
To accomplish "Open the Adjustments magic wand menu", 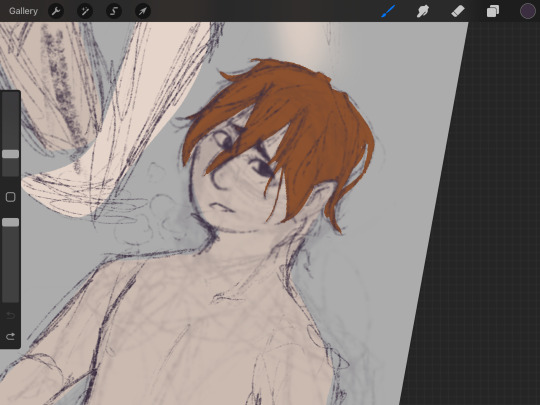I will (85, 11).
